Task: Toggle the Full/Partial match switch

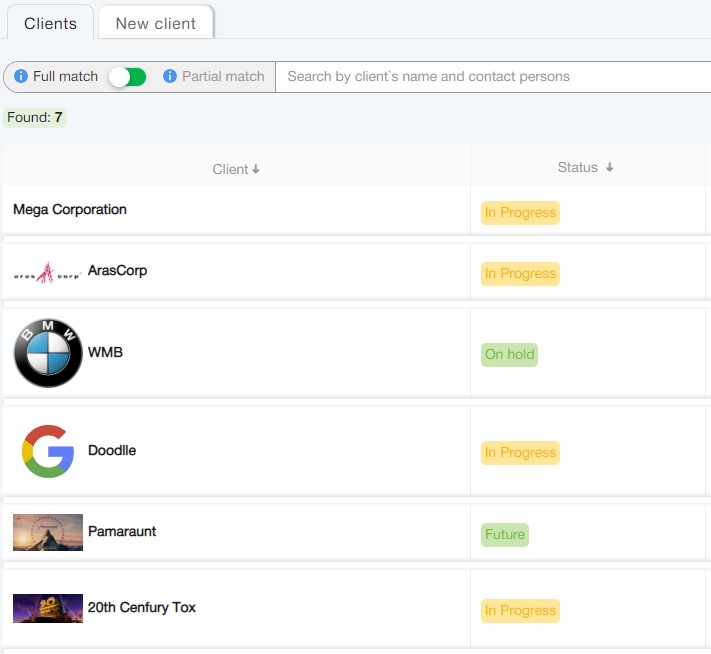Action: (127, 77)
